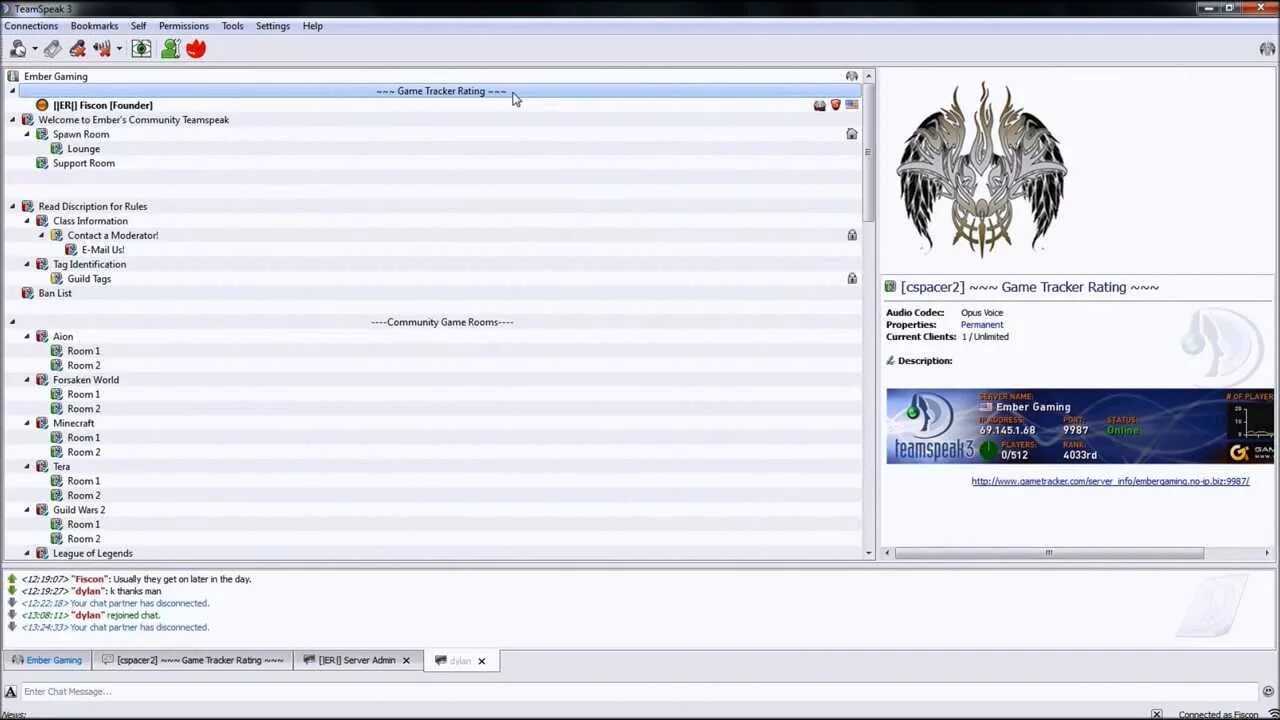Select the League of Legends channel
1280x720 pixels.
(93, 553)
